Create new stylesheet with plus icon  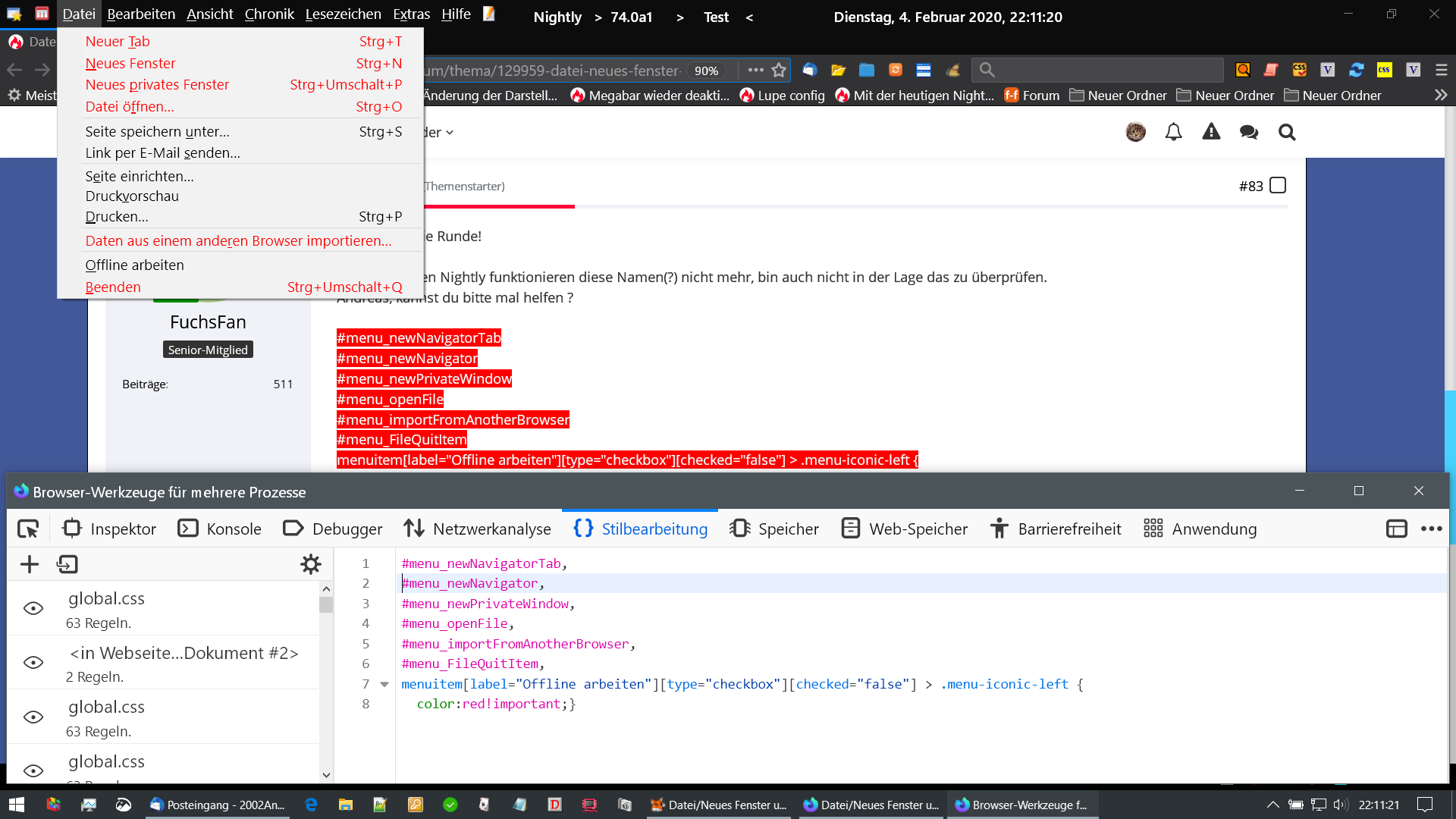[x=30, y=564]
